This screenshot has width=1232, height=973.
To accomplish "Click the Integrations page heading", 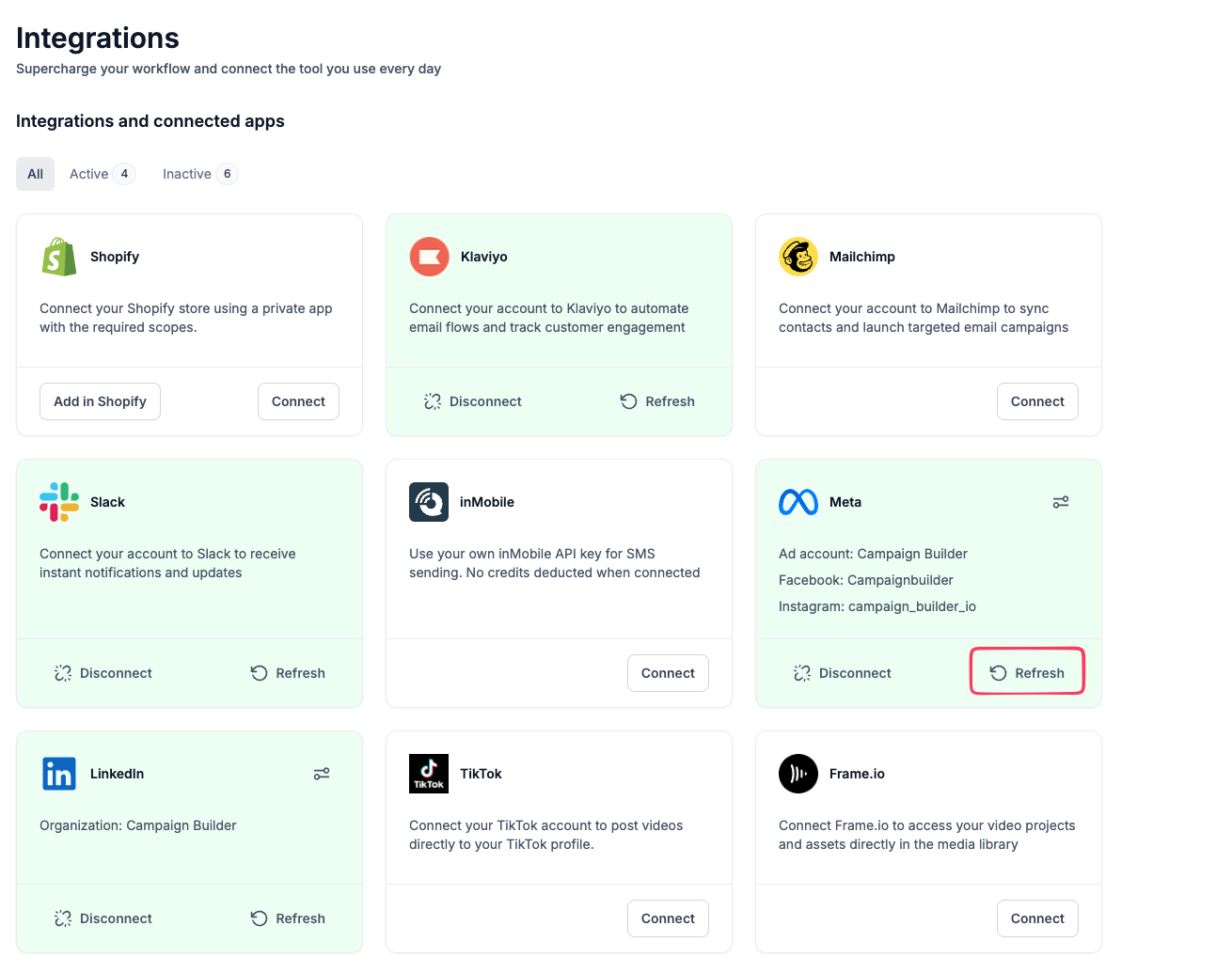I will [98, 38].
